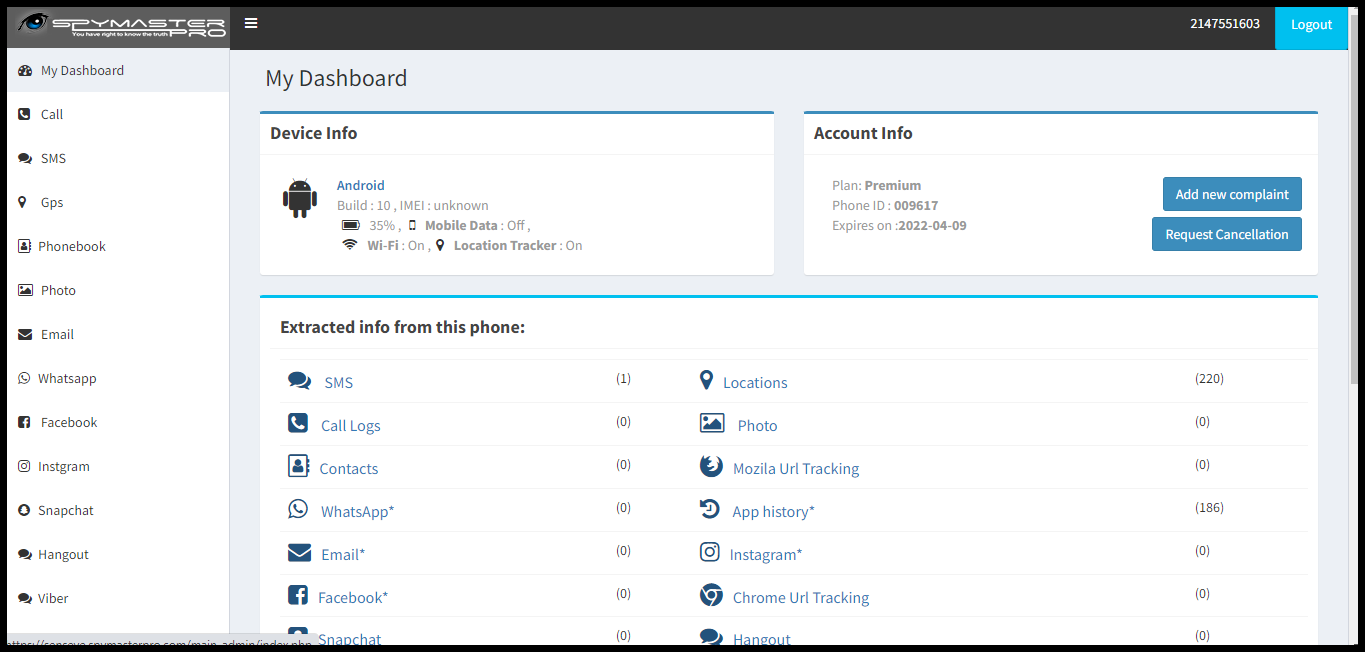Click the Mozilla Firefox icon

pyautogui.click(x=711, y=466)
